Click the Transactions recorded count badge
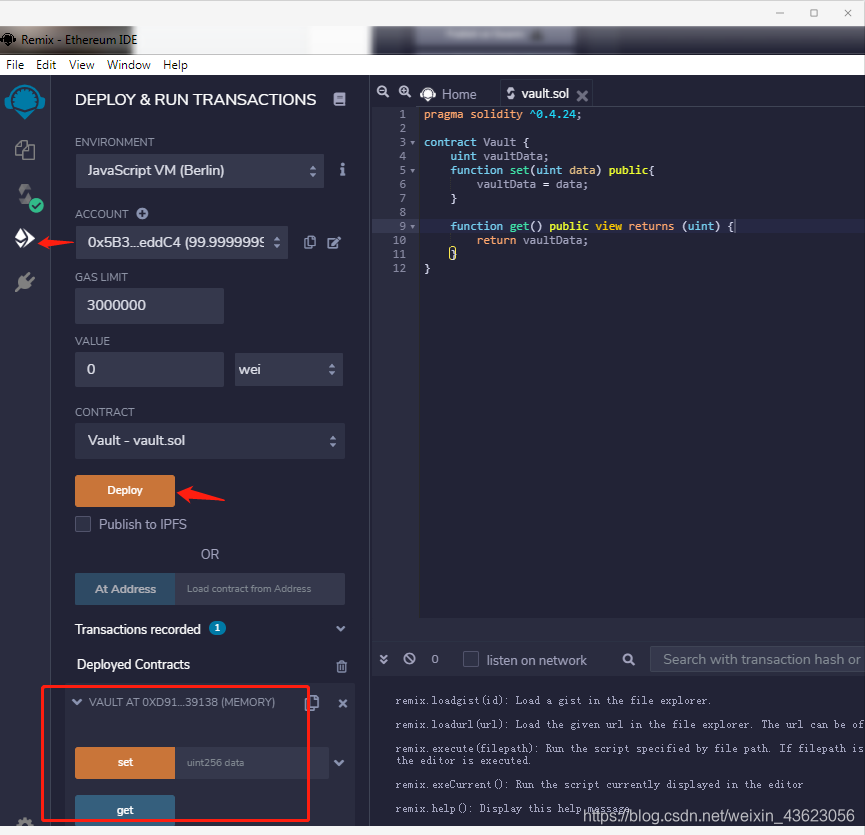 pyautogui.click(x=217, y=628)
